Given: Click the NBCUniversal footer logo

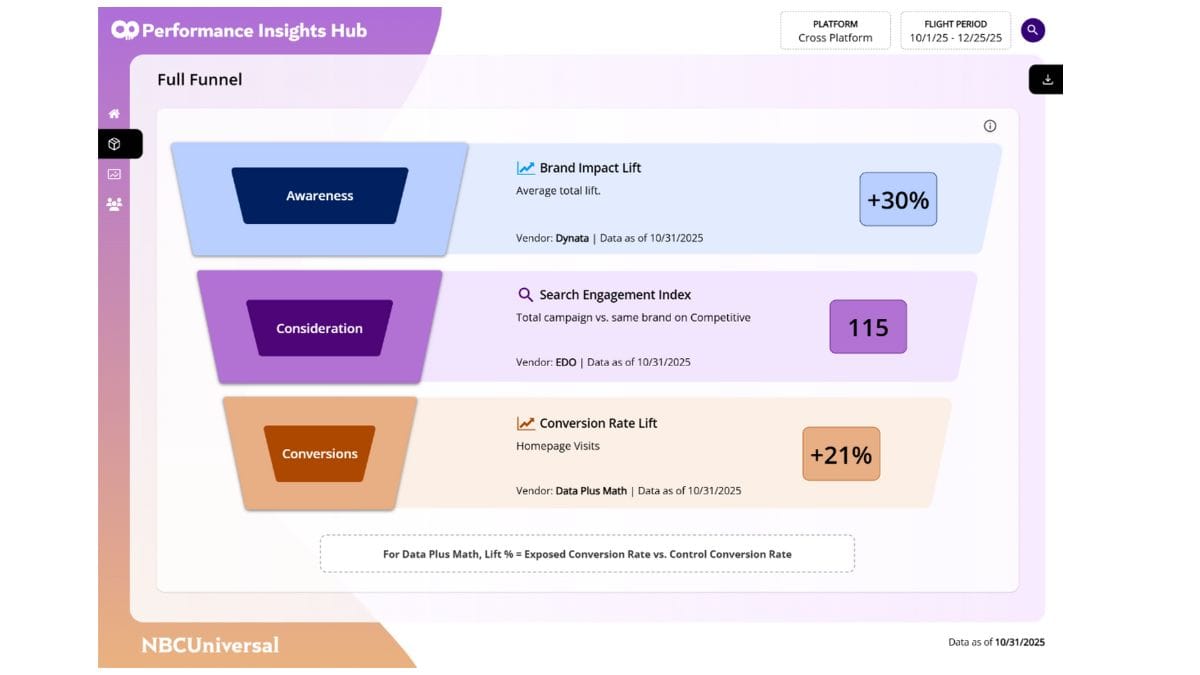Looking at the screenshot, I should pos(210,645).
